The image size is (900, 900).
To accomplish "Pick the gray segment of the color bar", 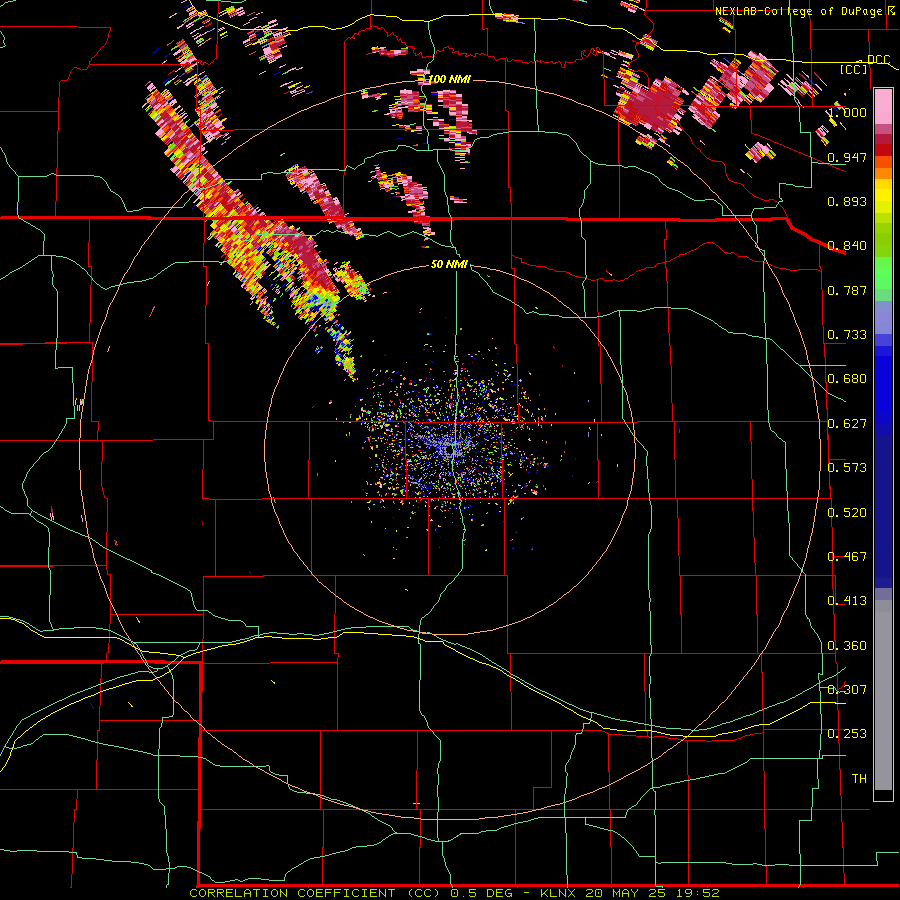I will 883,695.
